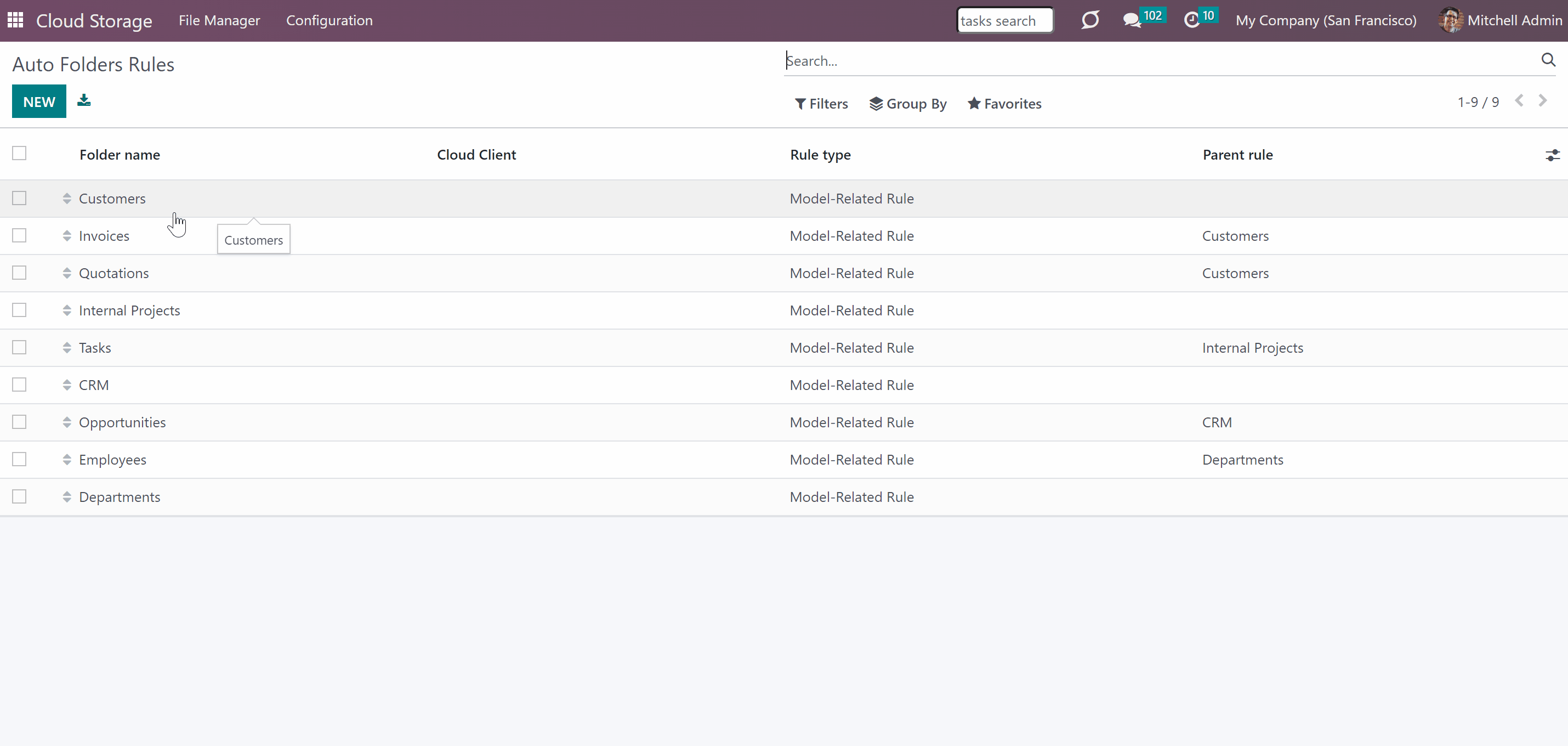1568x746 pixels.
Task: Open the Departments folder rule
Action: click(x=120, y=497)
